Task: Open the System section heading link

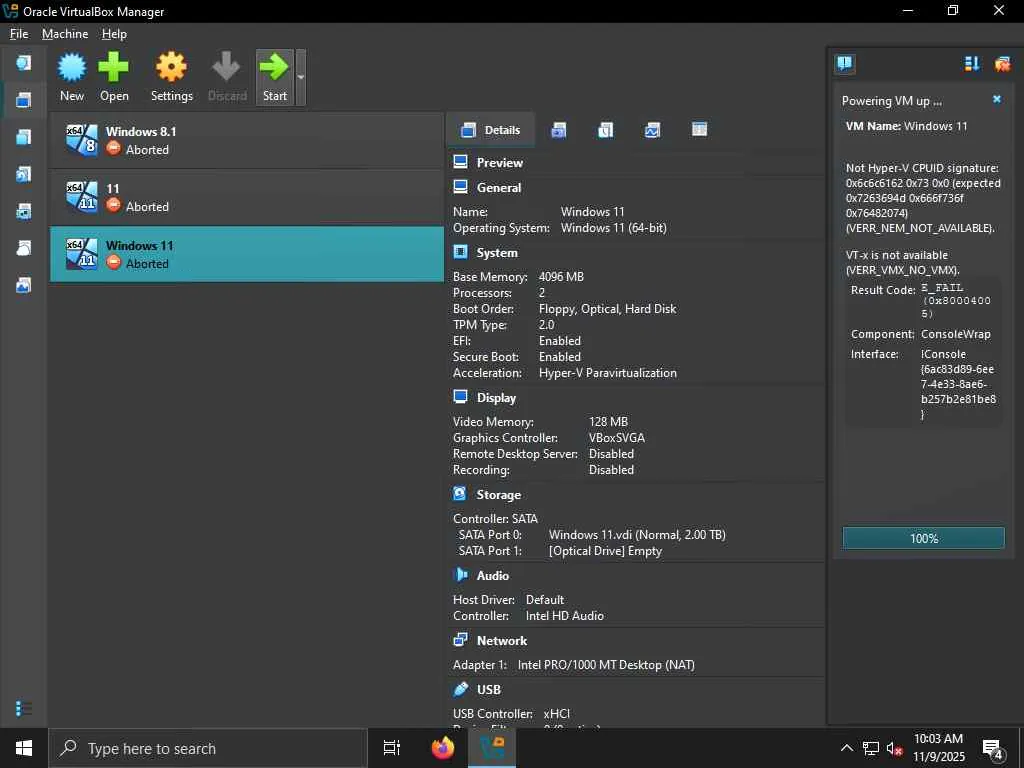Action: point(497,253)
